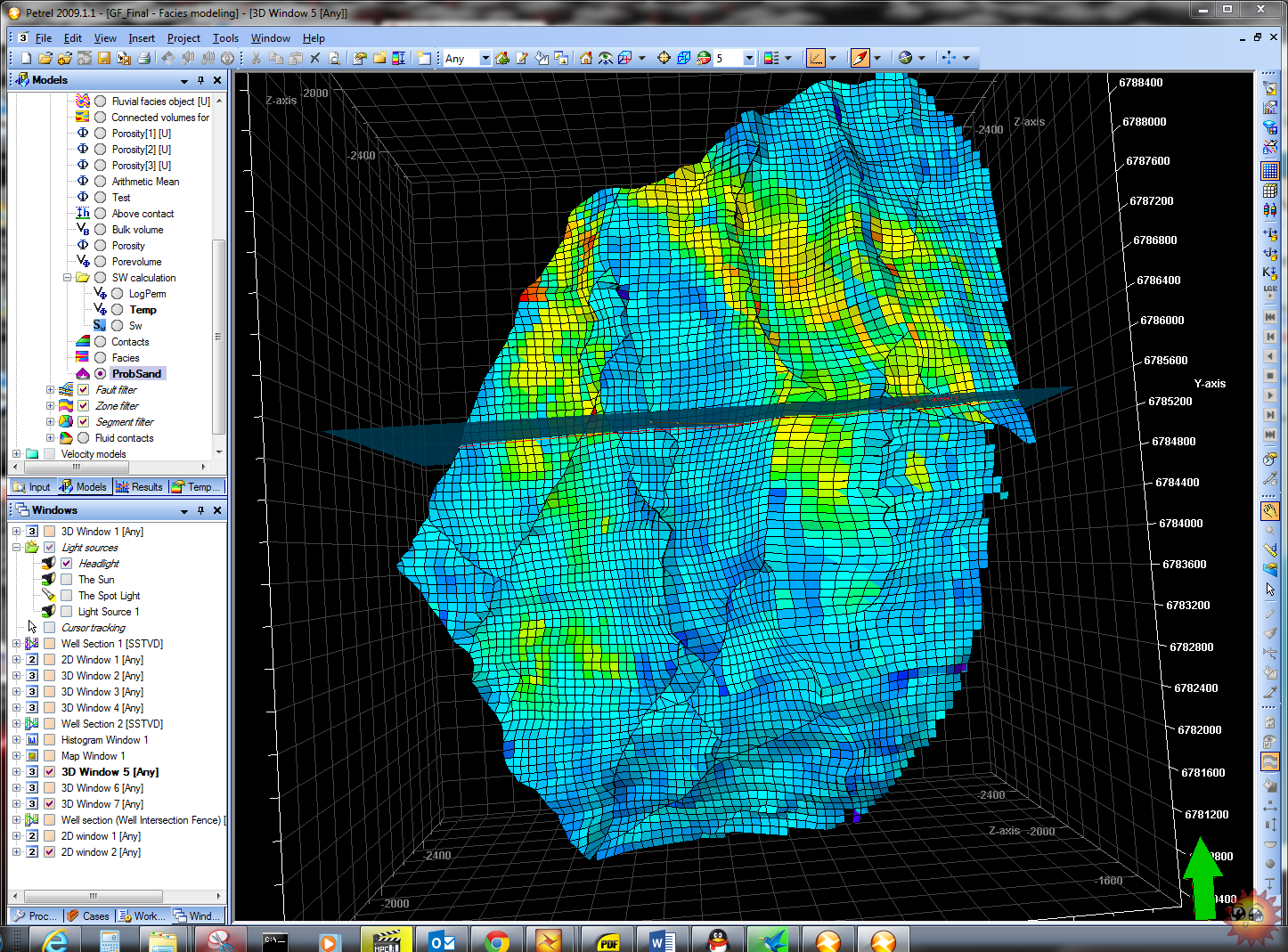Screen dimensions: 1288x952
Task: Collapse the Light sources node
Action: coord(16,548)
